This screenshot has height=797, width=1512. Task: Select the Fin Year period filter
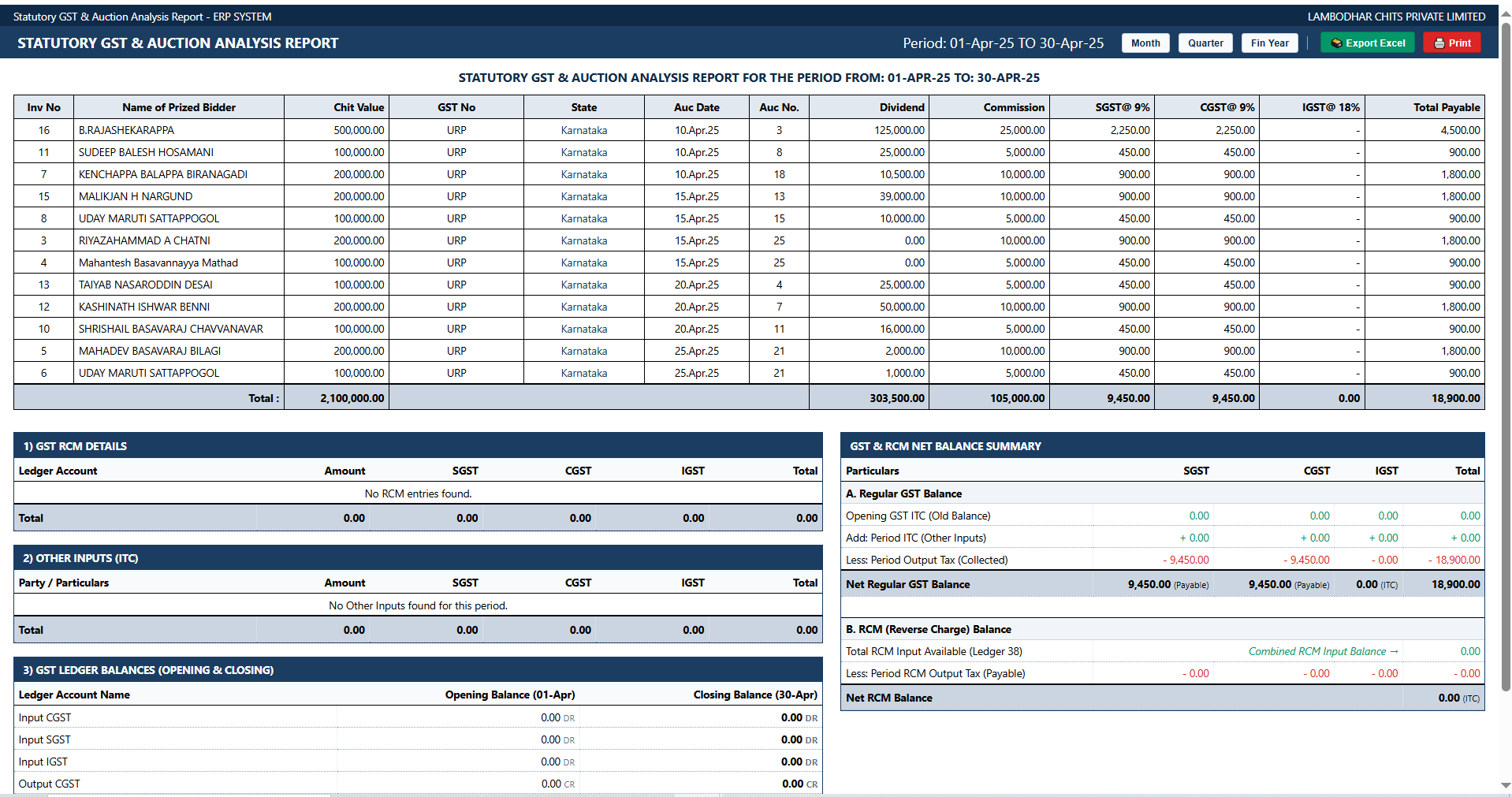[1269, 43]
